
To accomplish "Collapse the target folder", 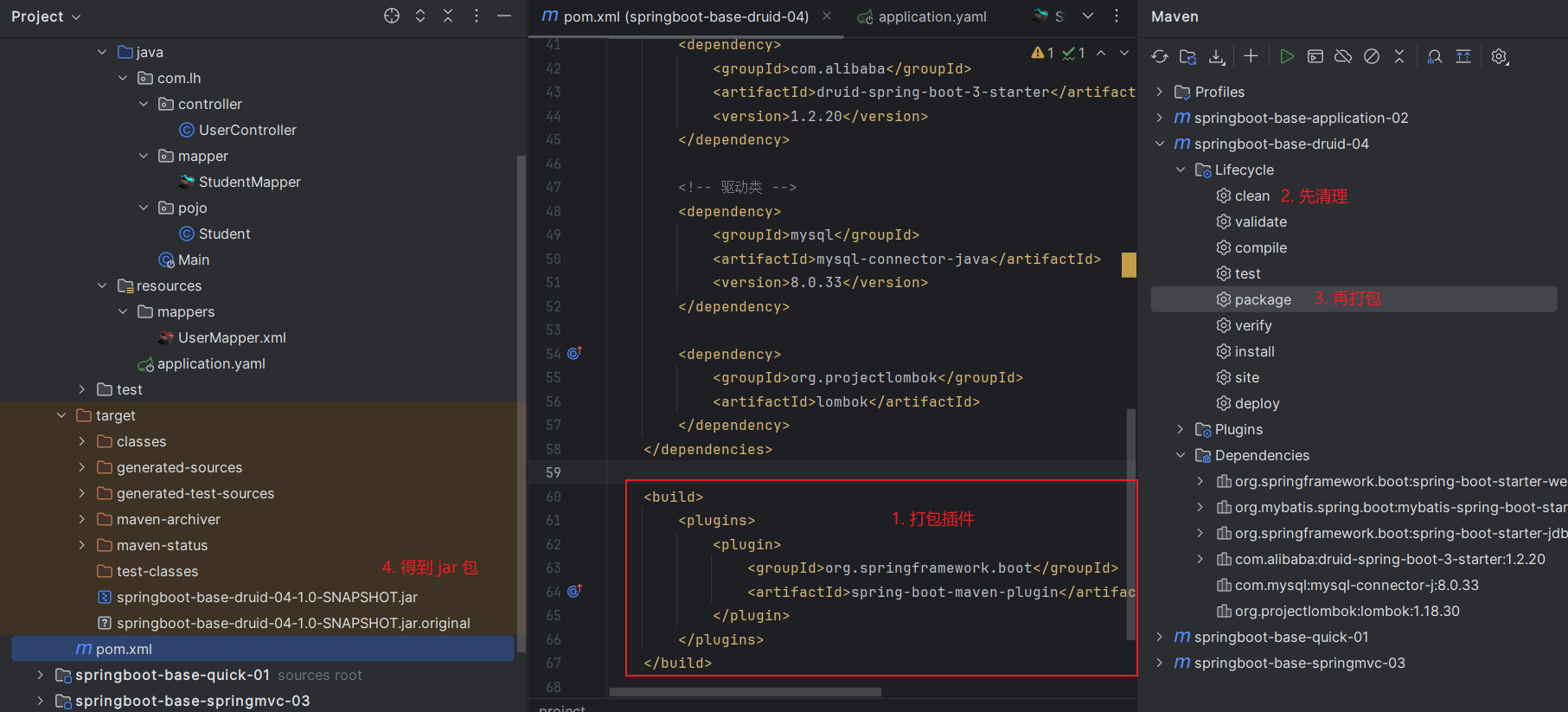I will coord(61,415).
